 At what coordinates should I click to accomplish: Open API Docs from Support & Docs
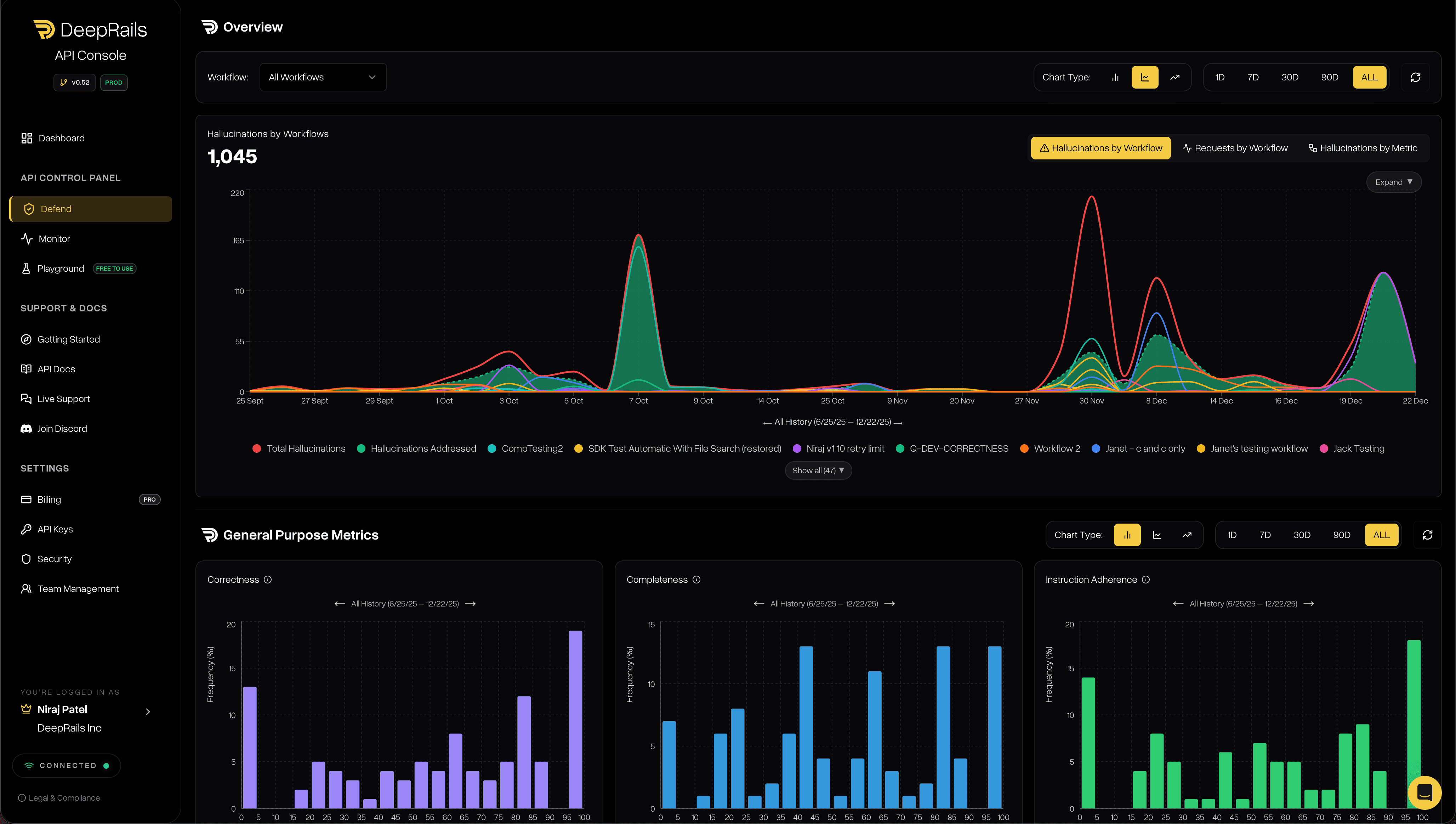click(x=56, y=368)
